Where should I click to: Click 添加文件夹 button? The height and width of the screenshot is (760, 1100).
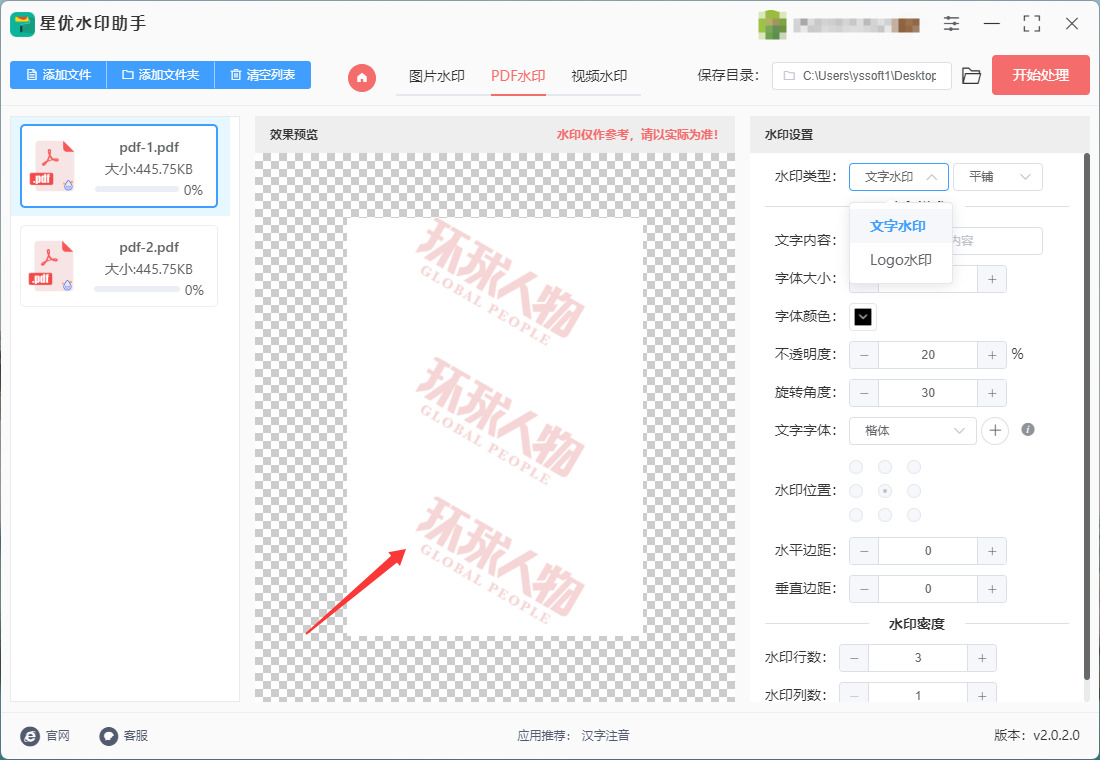point(160,75)
